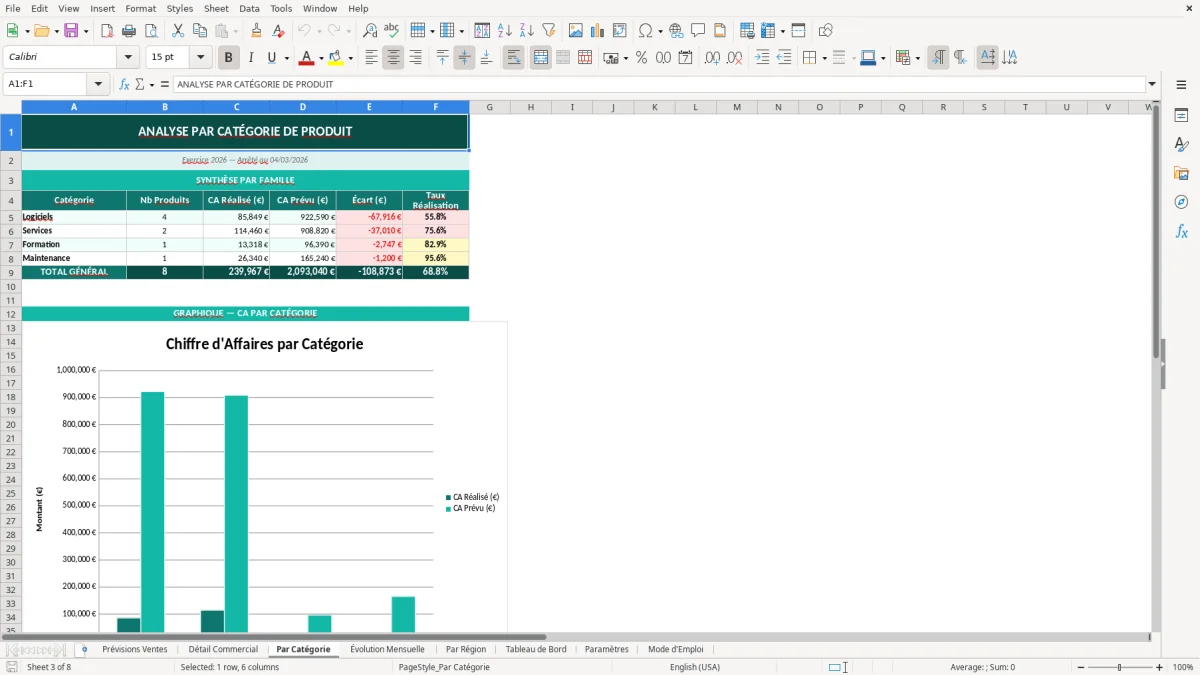Switch to Prévisions Ventes sheet tab
1200x675 pixels.
(x=135, y=649)
